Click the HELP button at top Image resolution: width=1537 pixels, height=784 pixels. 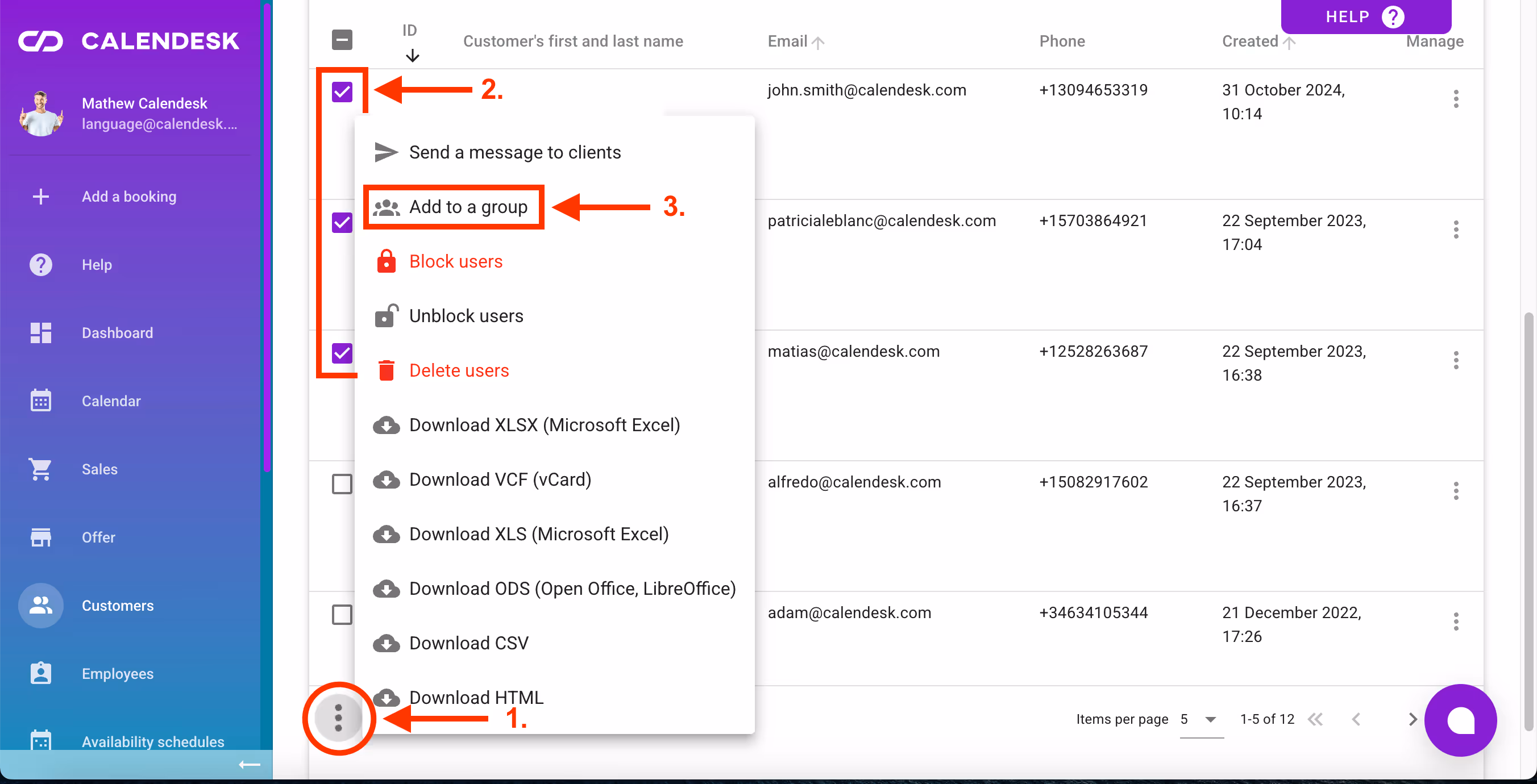click(x=1365, y=16)
